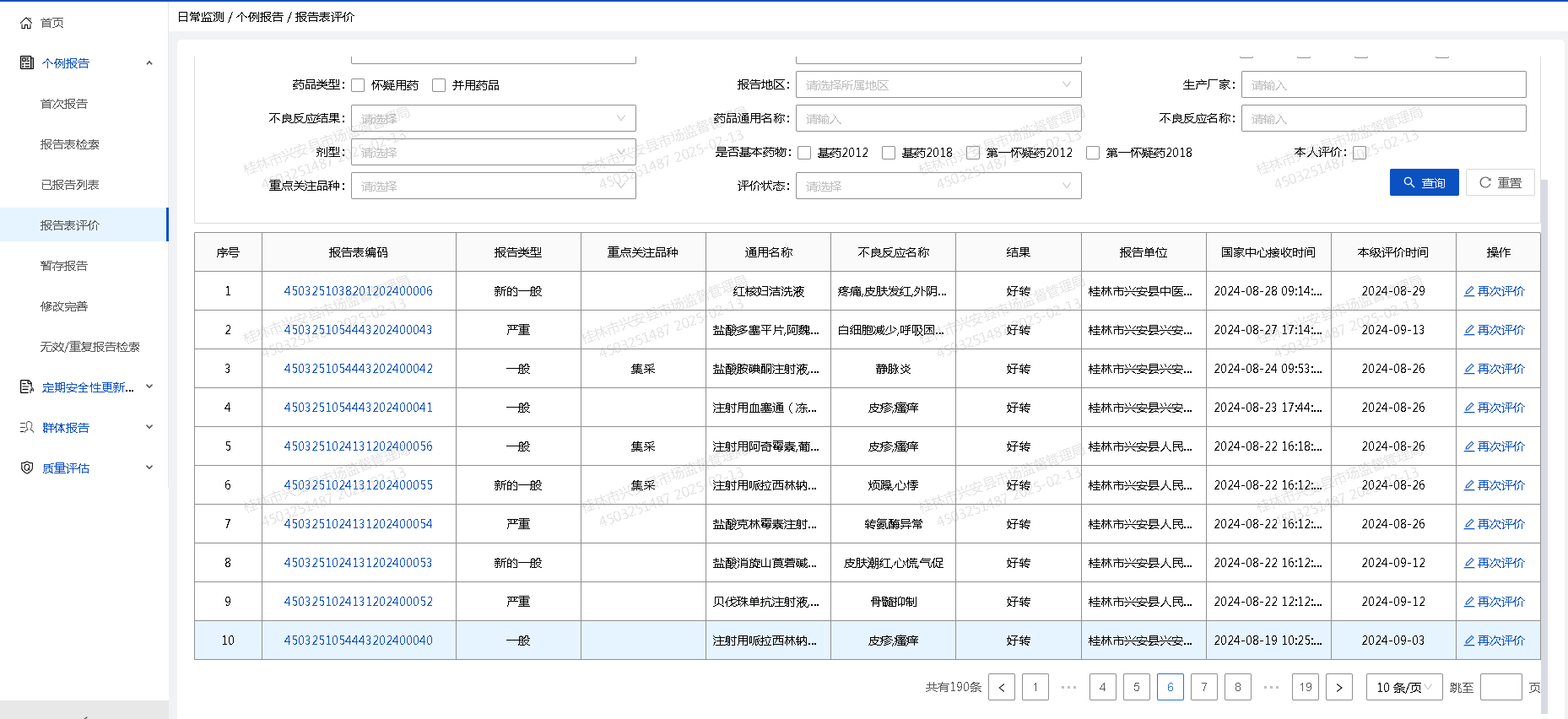Go to next page with right arrow
The image size is (1568, 719).
1339,687
